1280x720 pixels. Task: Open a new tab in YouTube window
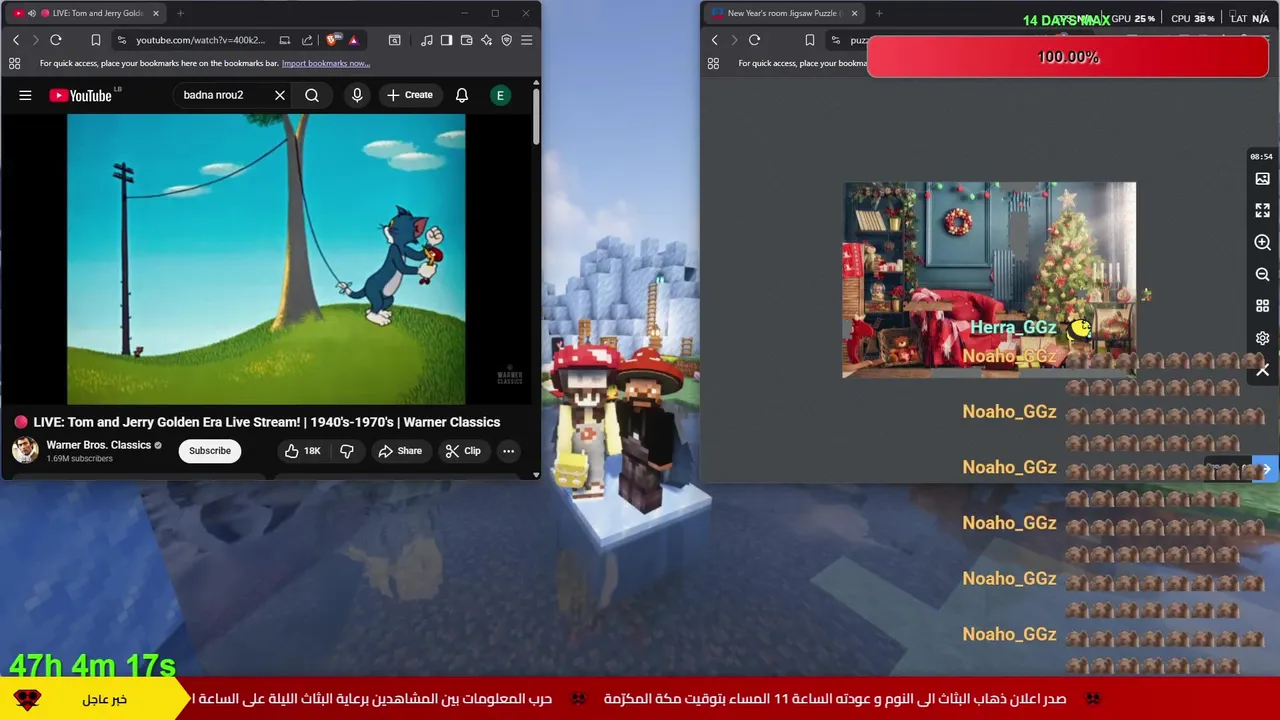coord(180,13)
